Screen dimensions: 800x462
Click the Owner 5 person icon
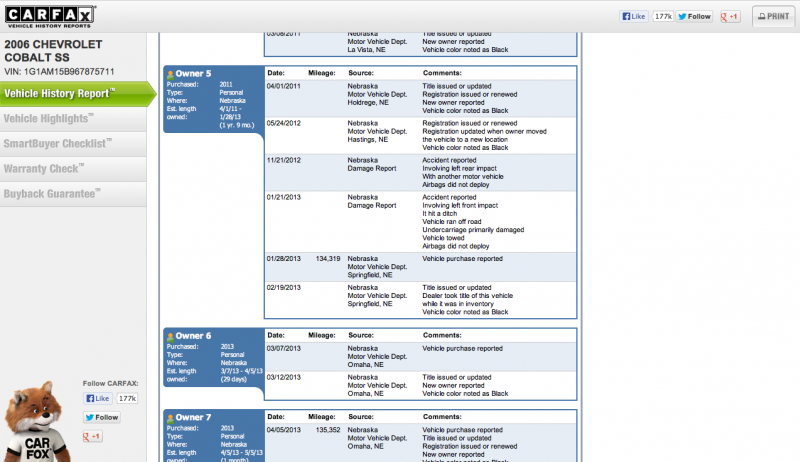(x=170, y=74)
